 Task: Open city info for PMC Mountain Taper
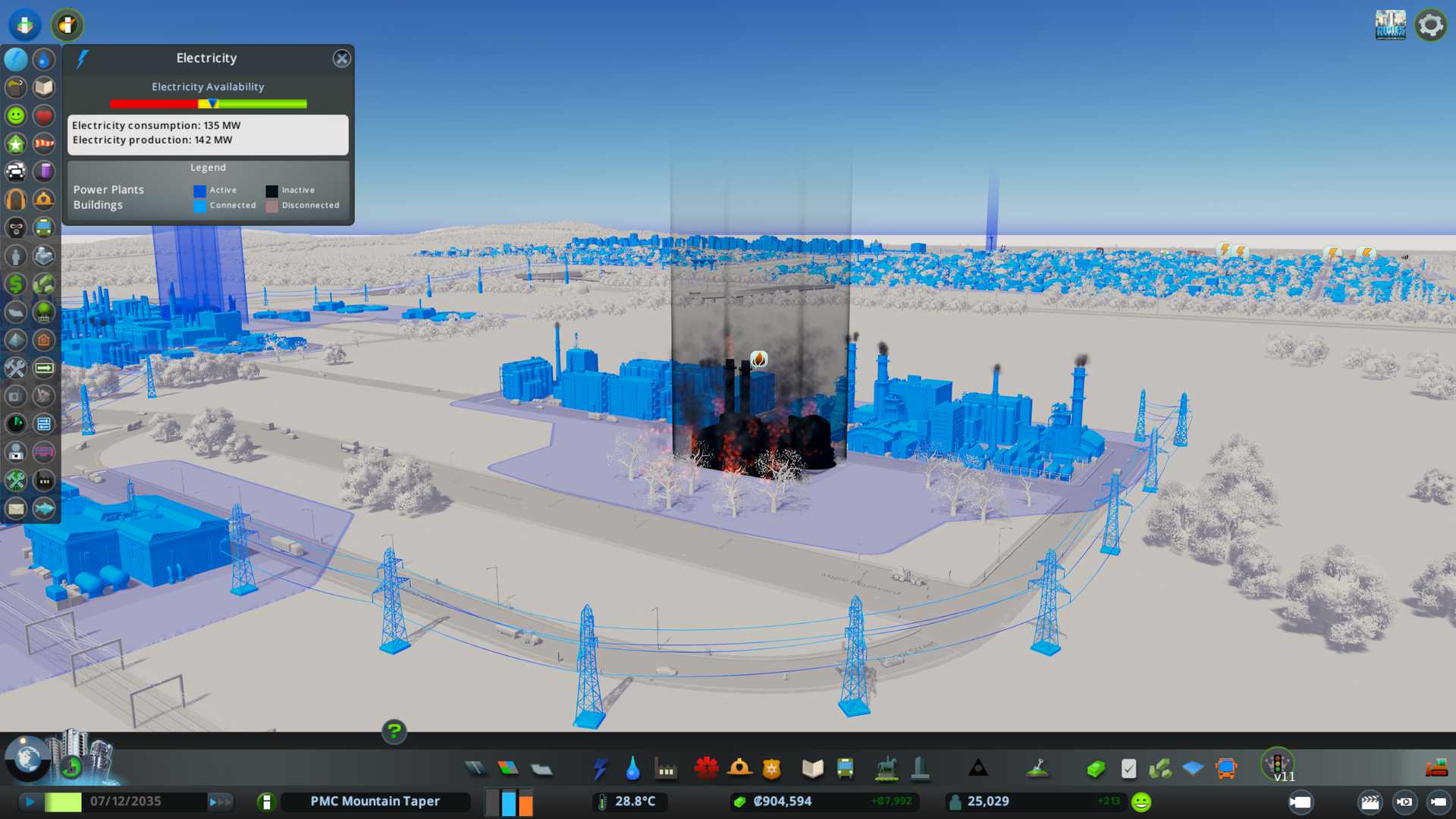(x=375, y=802)
